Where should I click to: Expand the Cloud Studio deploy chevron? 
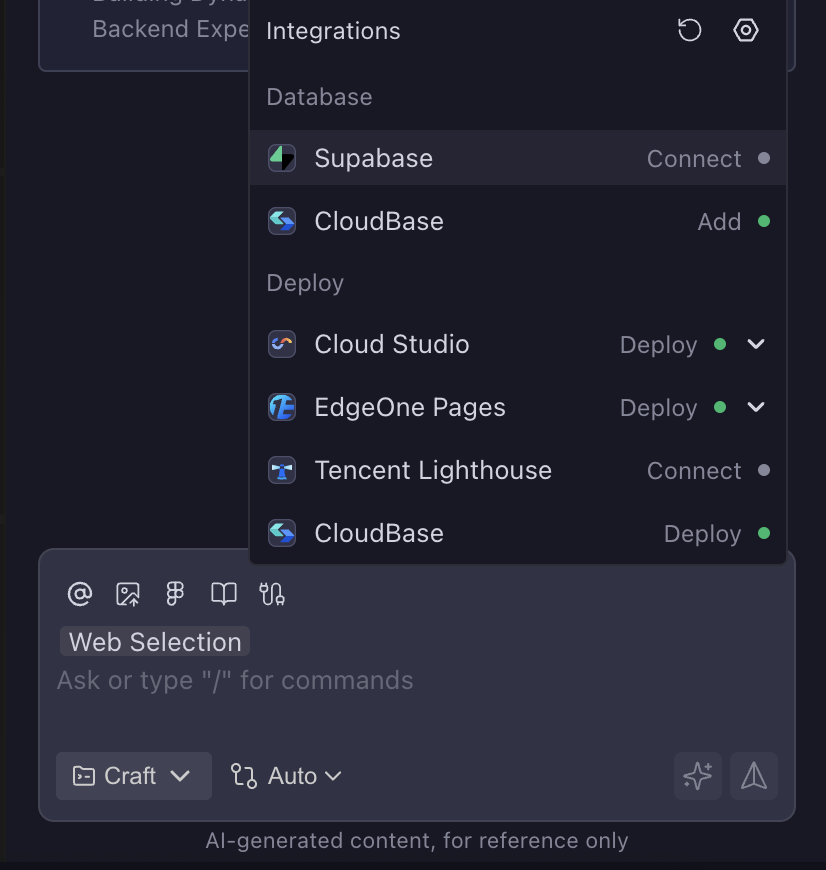[x=756, y=344]
